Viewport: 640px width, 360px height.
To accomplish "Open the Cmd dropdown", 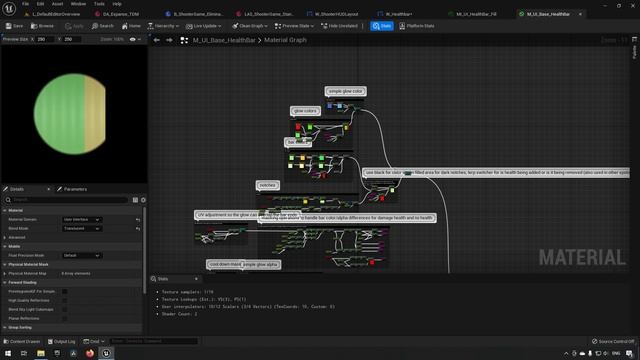I will (93, 341).
